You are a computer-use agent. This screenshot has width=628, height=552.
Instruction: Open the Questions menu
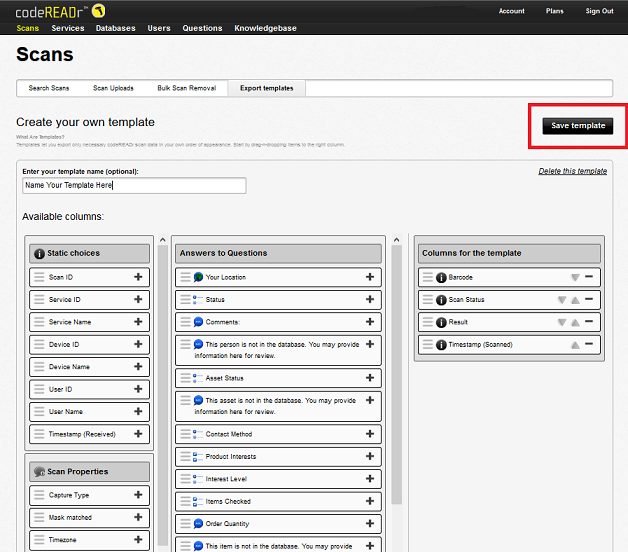tap(202, 28)
